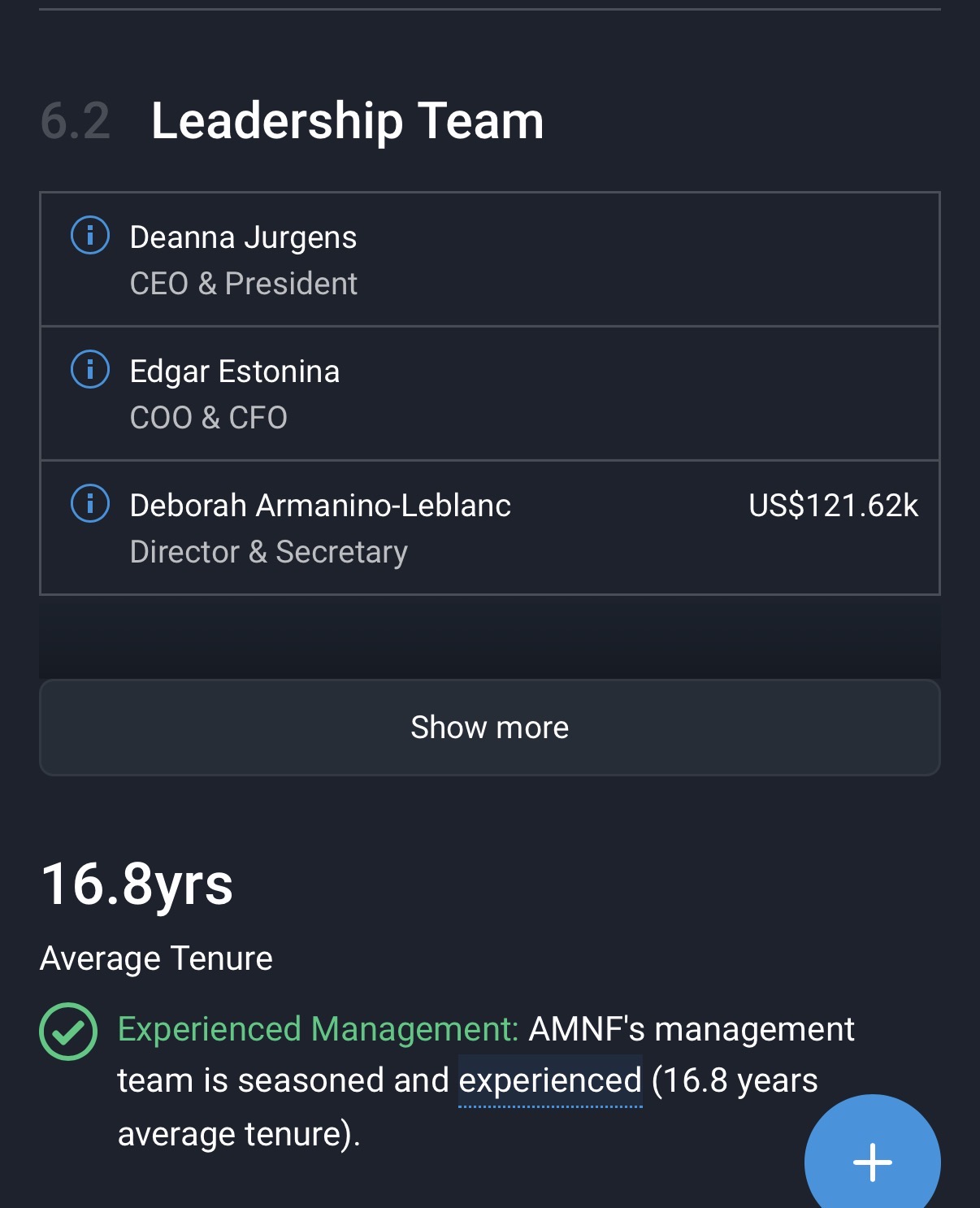Image resolution: width=980 pixels, height=1208 pixels.
Task: Click the "Director & Secretary" role text
Action: [269, 552]
